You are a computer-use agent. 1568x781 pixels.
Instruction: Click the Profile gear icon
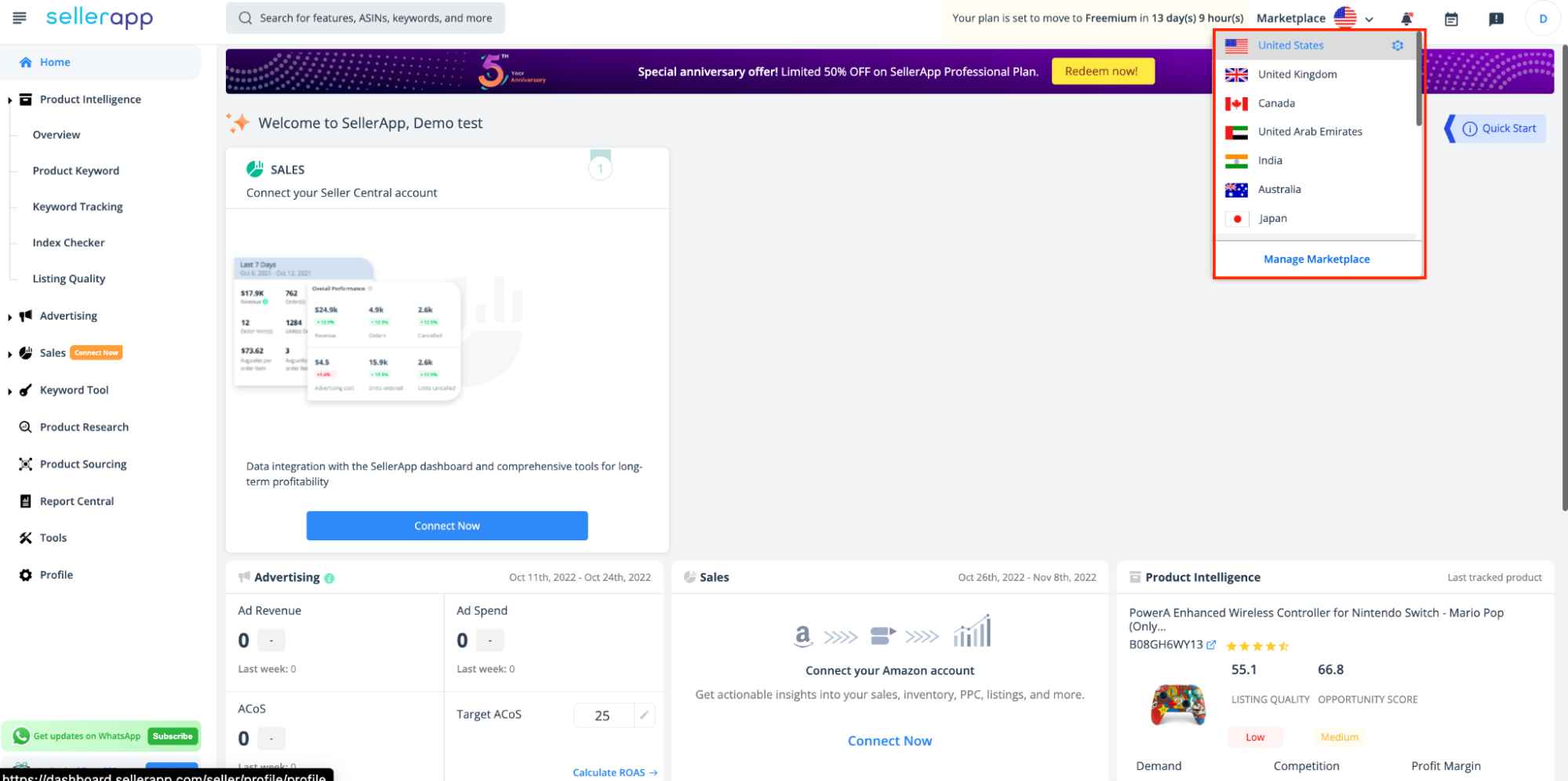[x=26, y=575]
